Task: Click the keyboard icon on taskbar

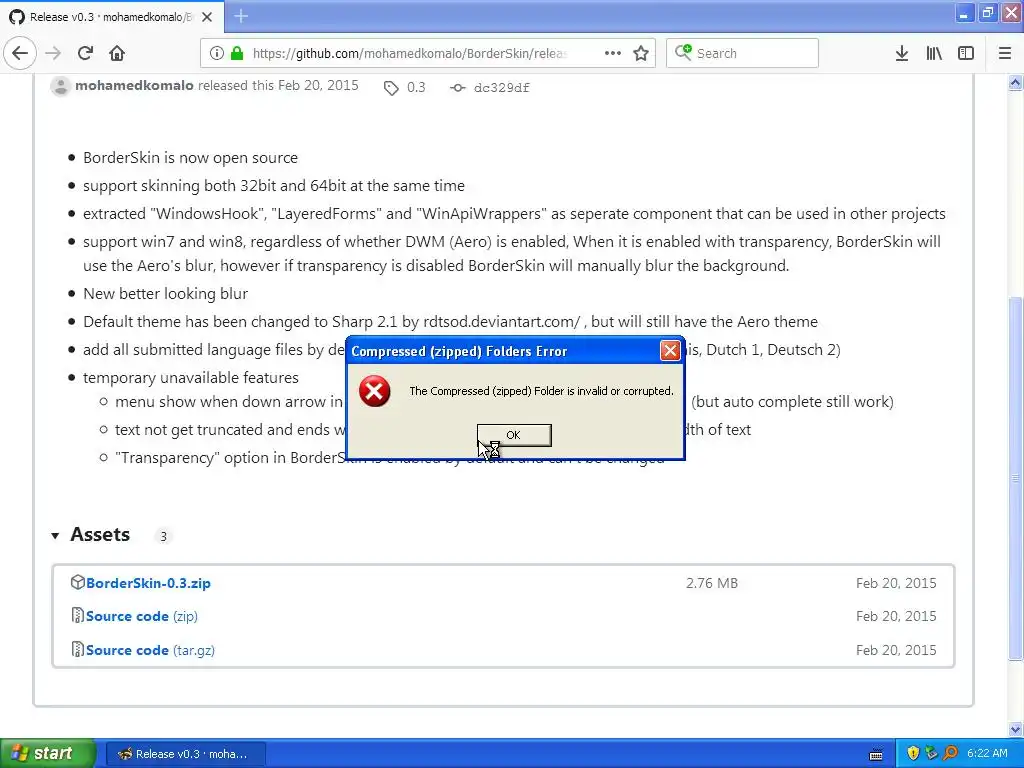Action: (876, 754)
